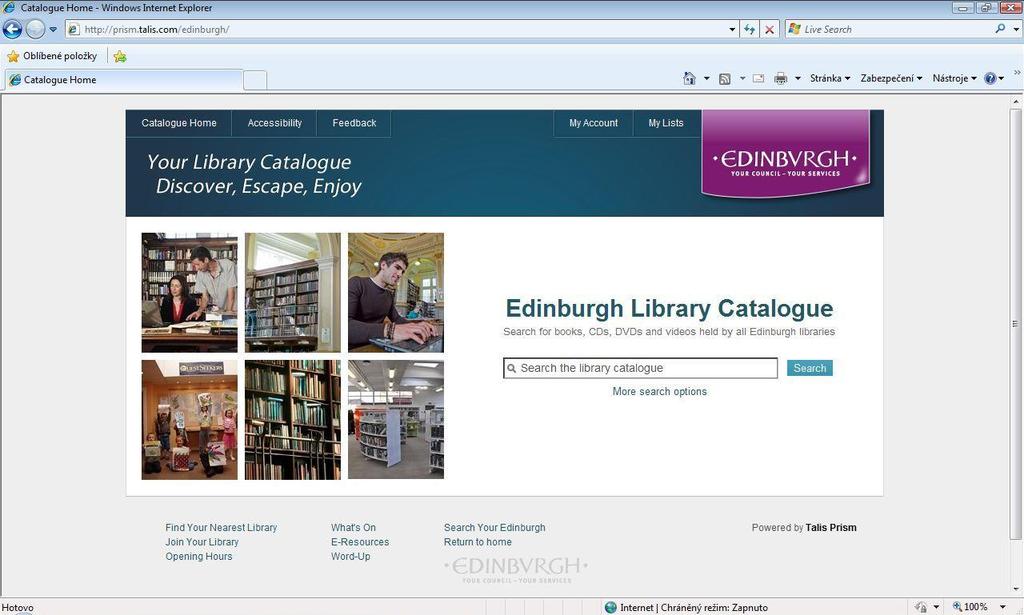Image resolution: width=1024 pixels, height=615 pixels.
Task: Open More search options link
Action: point(660,391)
